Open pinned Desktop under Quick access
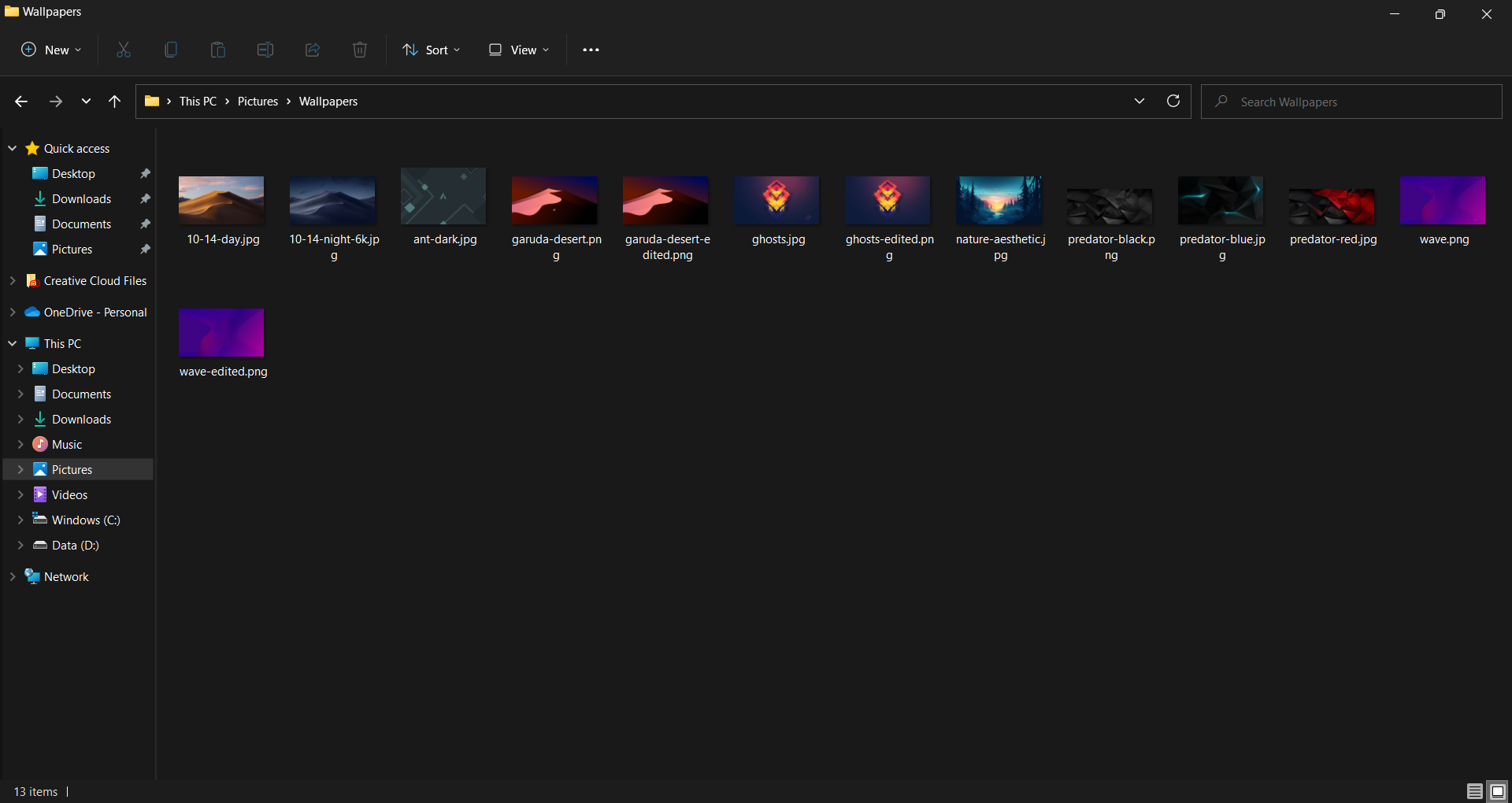Image resolution: width=1512 pixels, height=803 pixels. coord(73,173)
